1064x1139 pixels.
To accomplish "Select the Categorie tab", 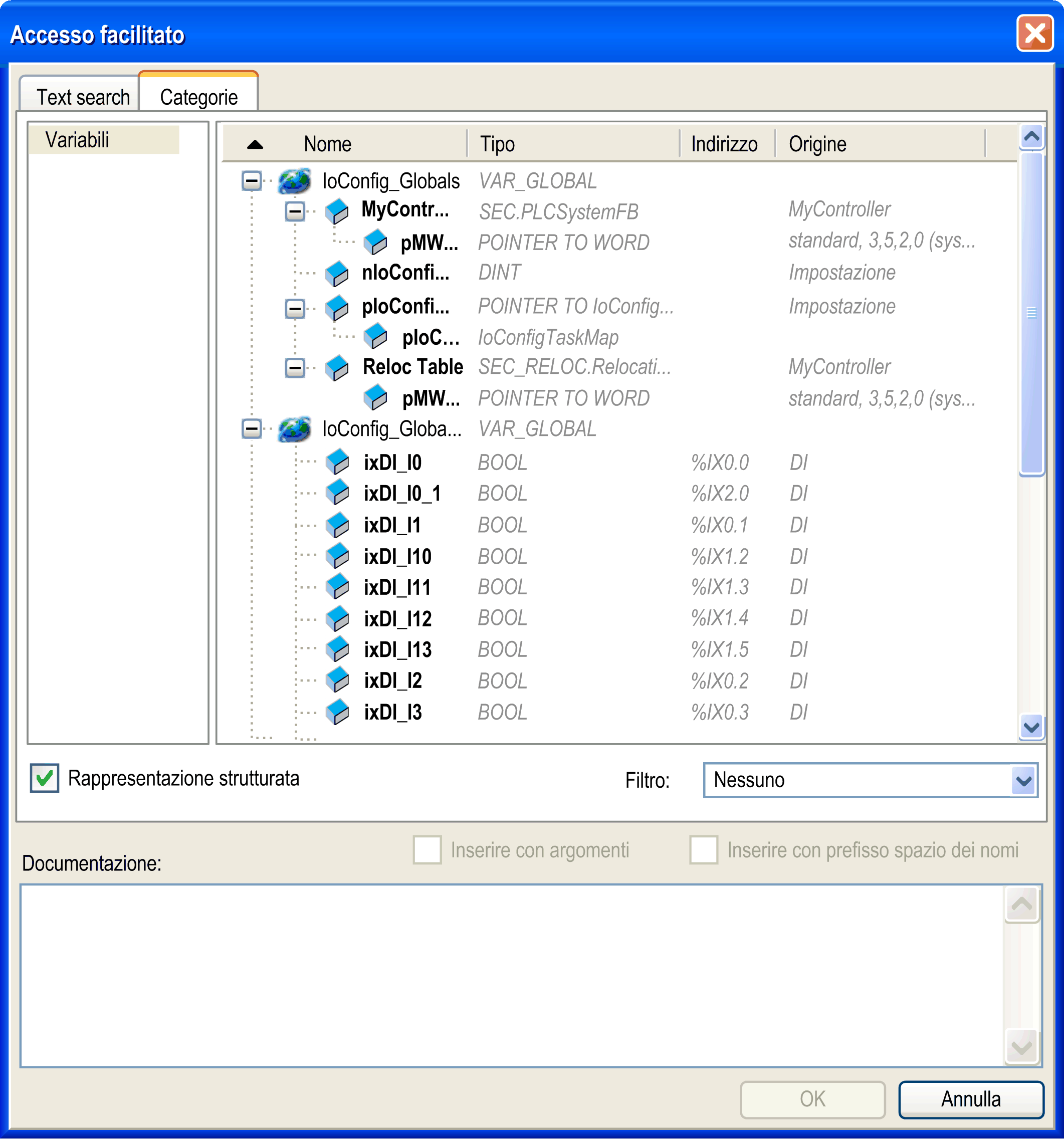I will (199, 97).
